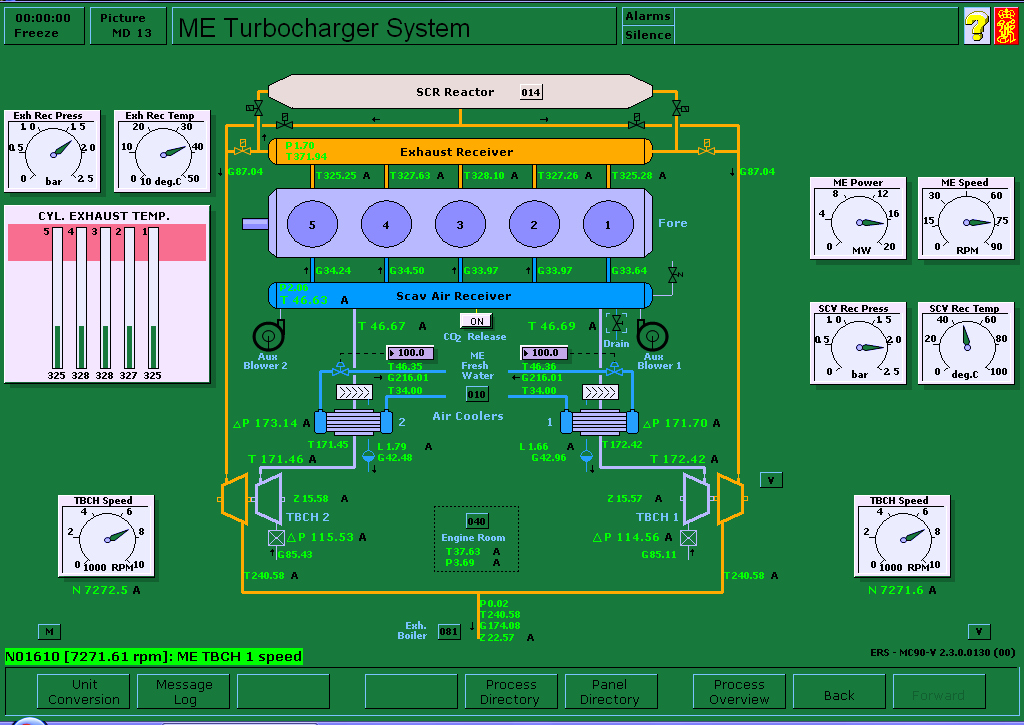
Task: Open the yellow question mark help icon
Action: pos(976,26)
